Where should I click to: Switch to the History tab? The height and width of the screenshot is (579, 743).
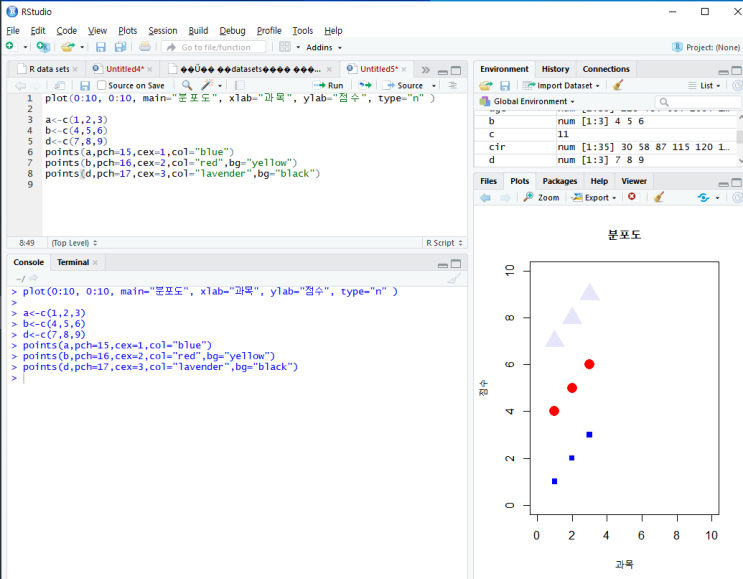[x=555, y=69]
